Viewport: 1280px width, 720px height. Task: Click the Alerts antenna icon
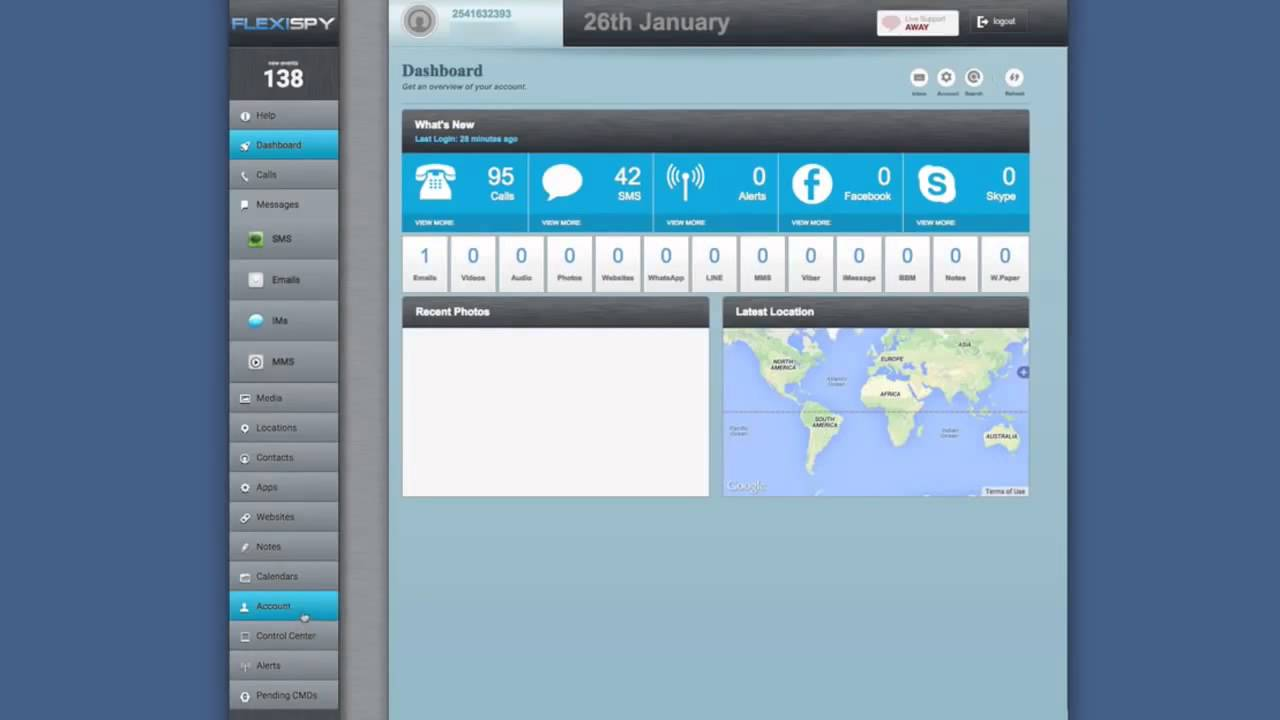pos(685,183)
